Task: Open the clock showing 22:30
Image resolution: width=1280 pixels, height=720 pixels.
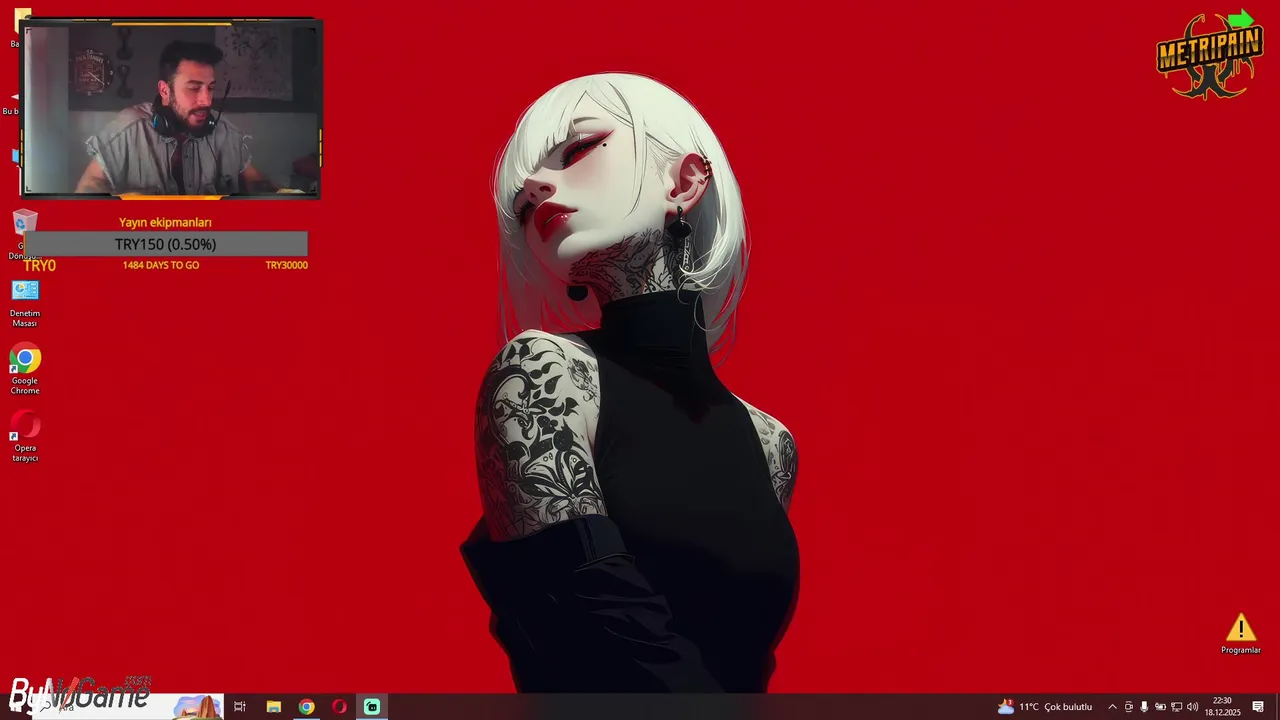Action: [1222, 707]
